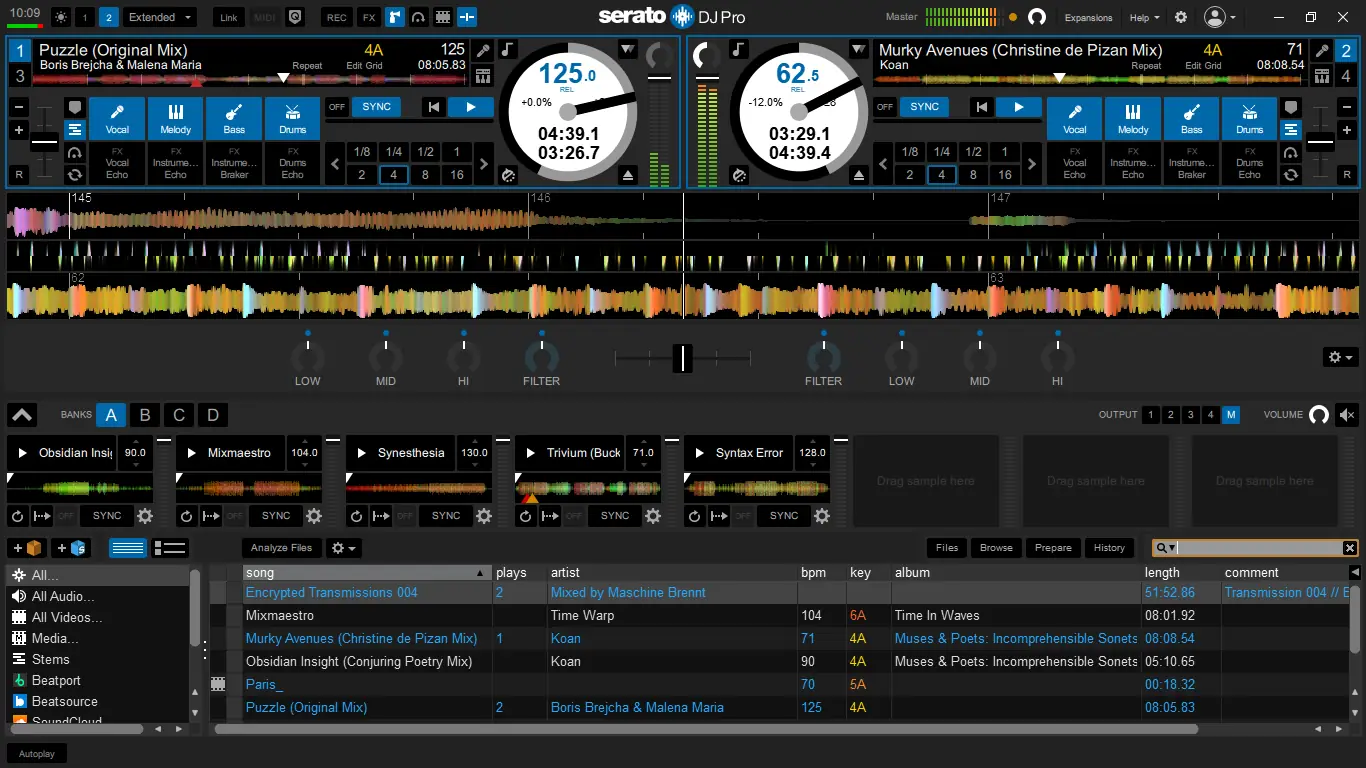Collapse the sampler panel with the up chevron
The width and height of the screenshot is (1366, 768).
click(22, 415)
